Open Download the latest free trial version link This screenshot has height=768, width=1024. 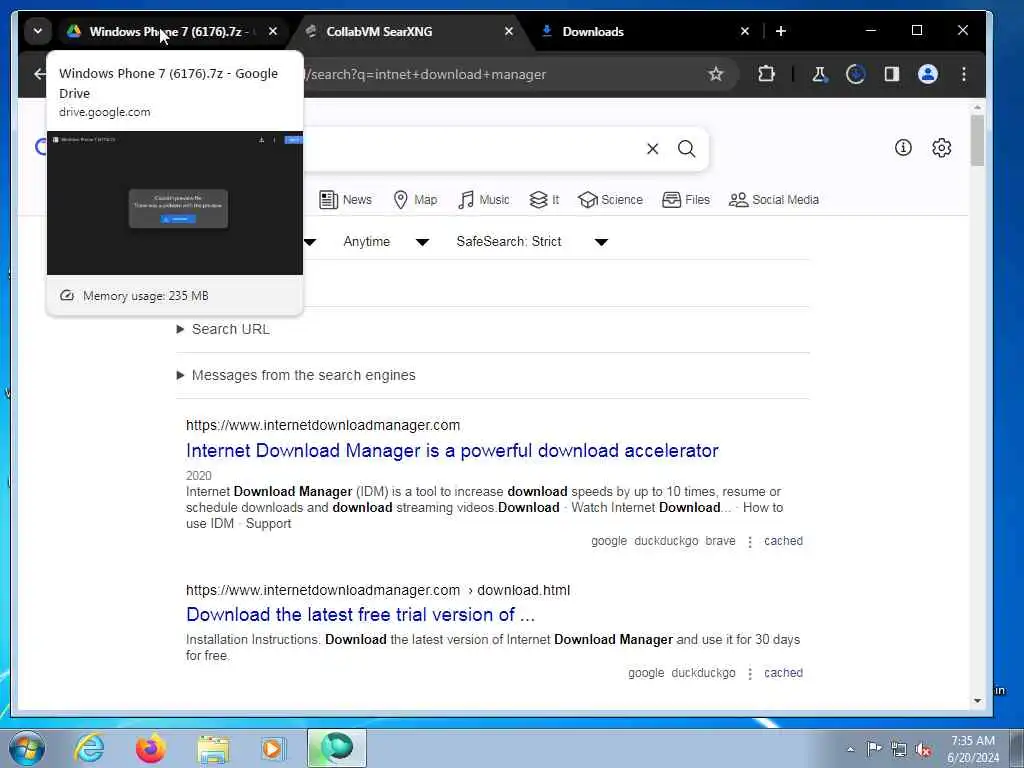tap(360, 615)
